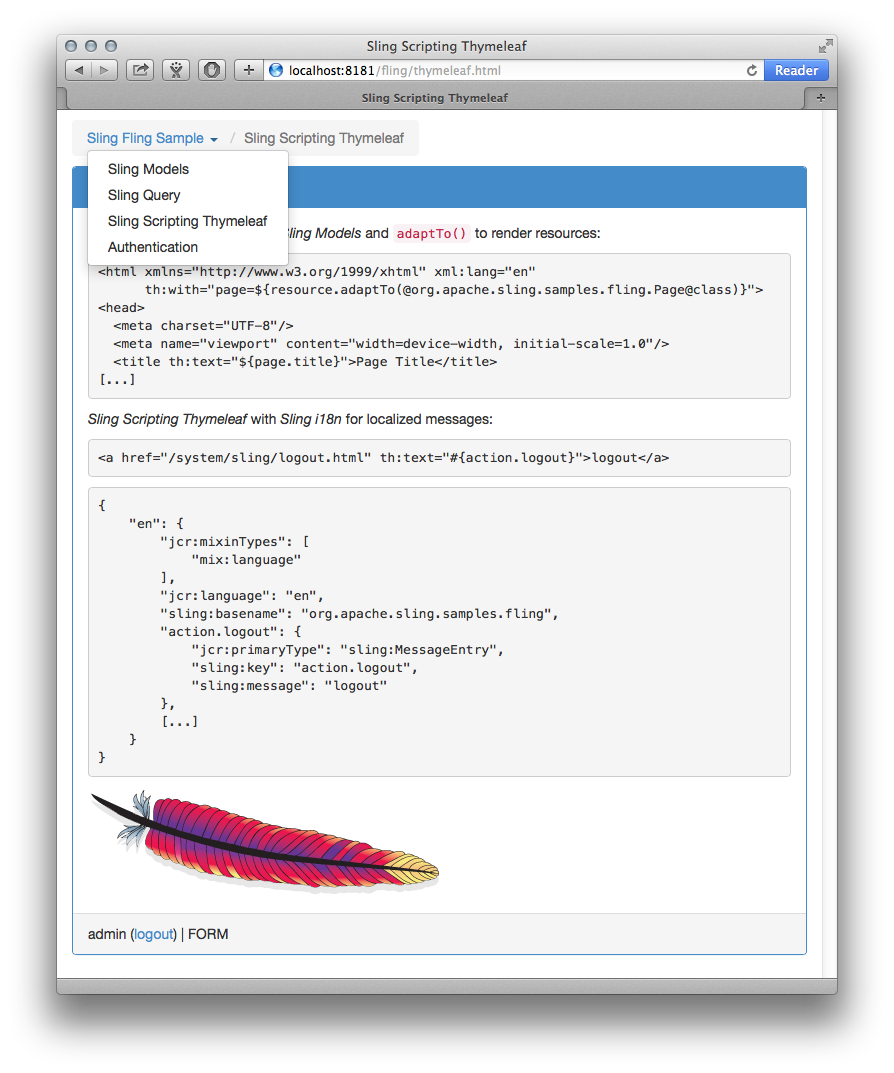Select Sling Models from the dropdown menu
This screenshot has height=1073, width=894.
click(x=148, y=169)
